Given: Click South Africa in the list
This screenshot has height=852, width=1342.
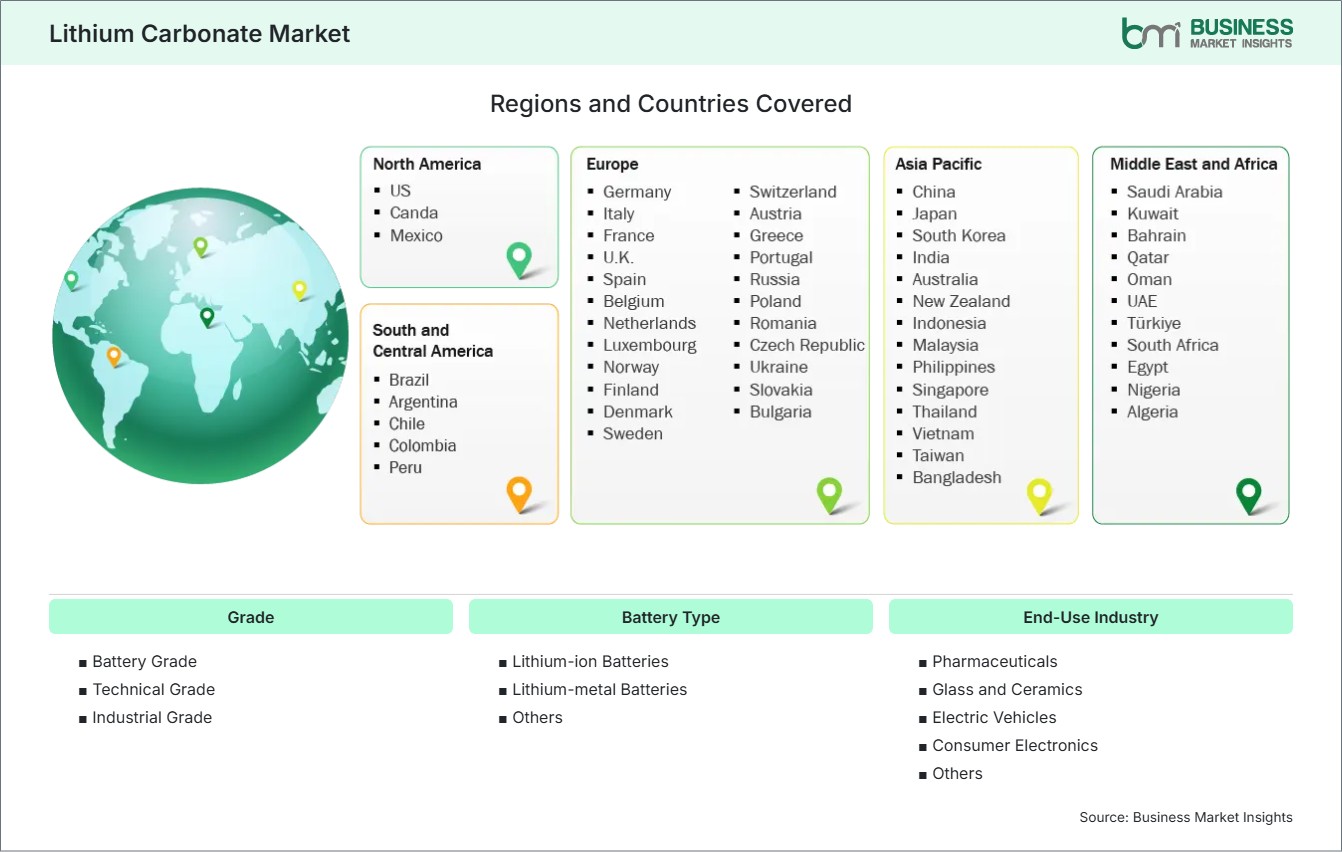Looking at the screenshot, I should tap(1173, 345).
